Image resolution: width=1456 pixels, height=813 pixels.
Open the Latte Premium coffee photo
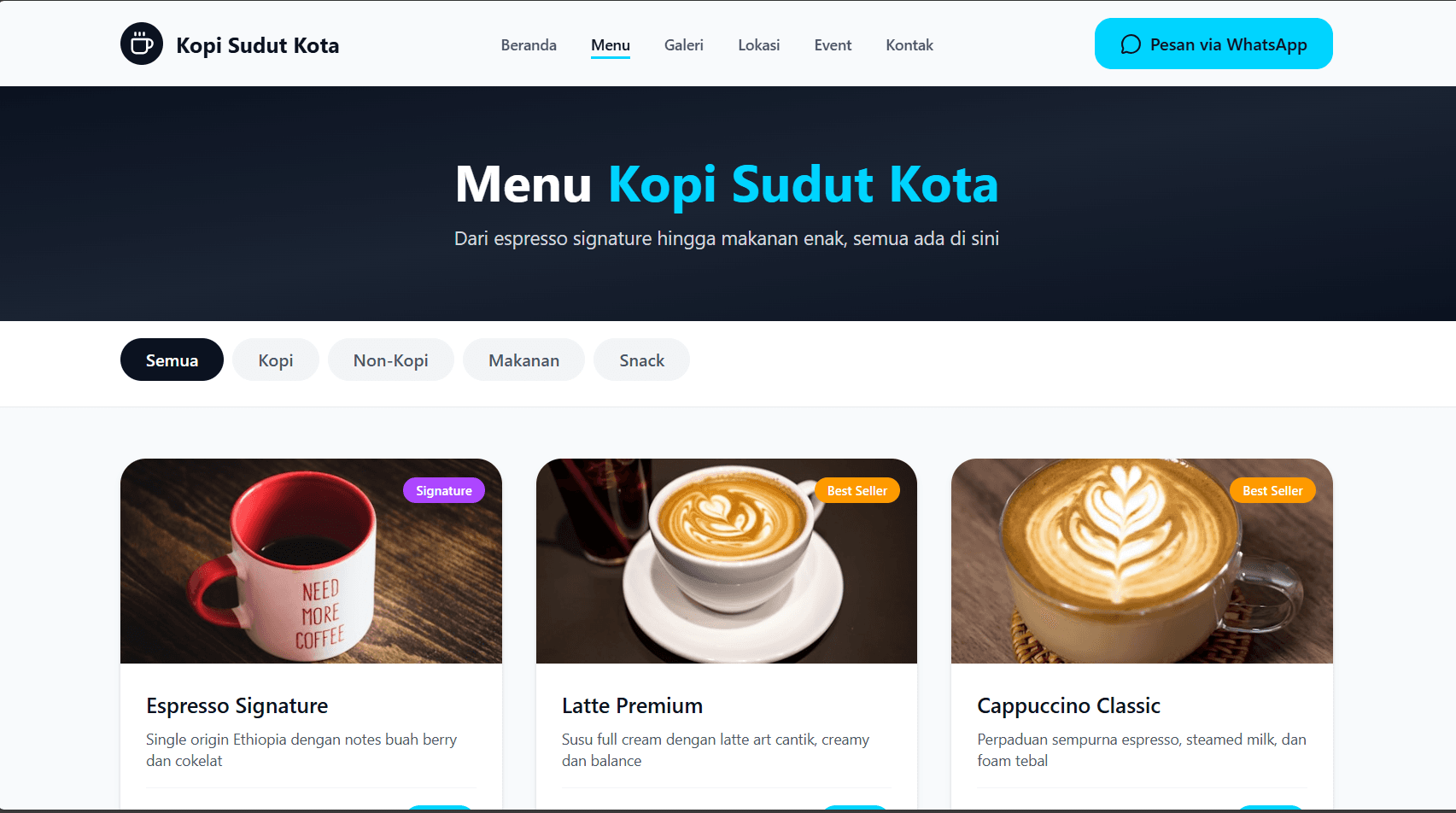[727, 561]
